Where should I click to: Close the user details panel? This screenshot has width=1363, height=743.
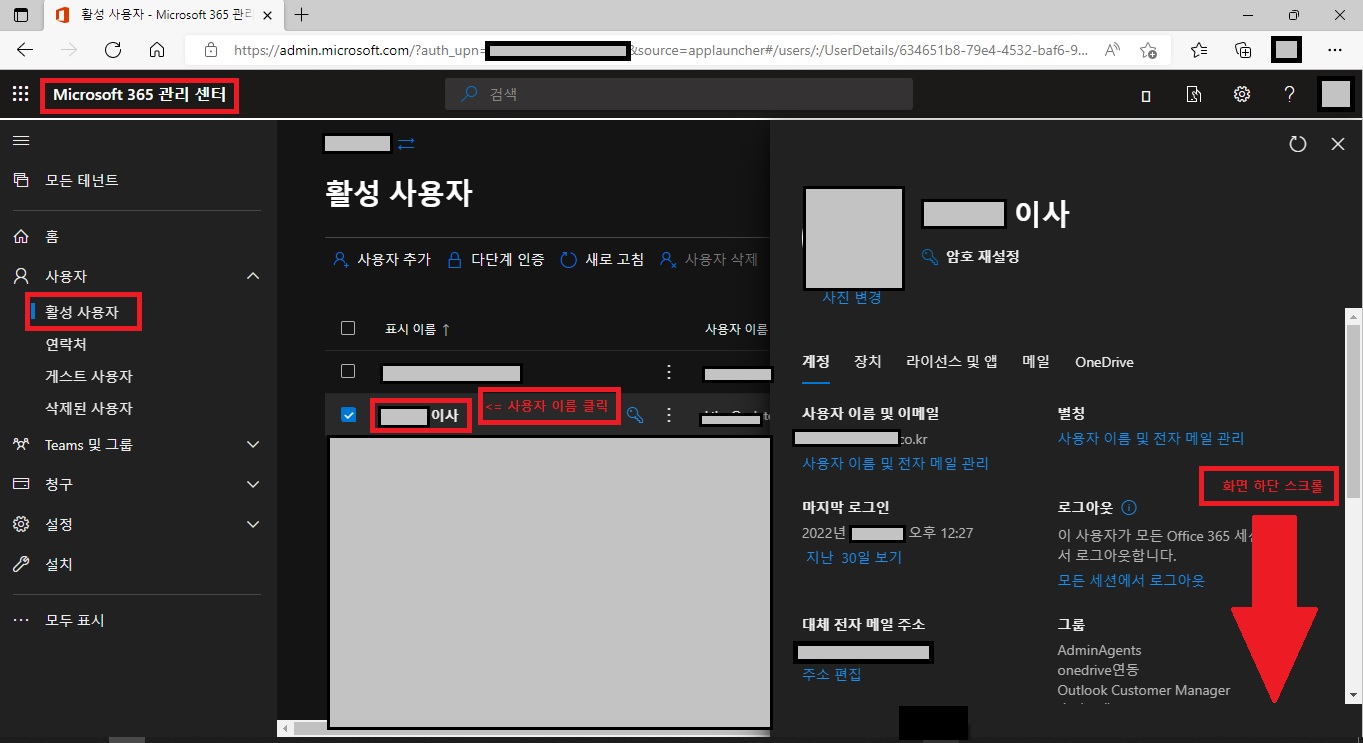pyautogui.click(x=1338, y=144)
